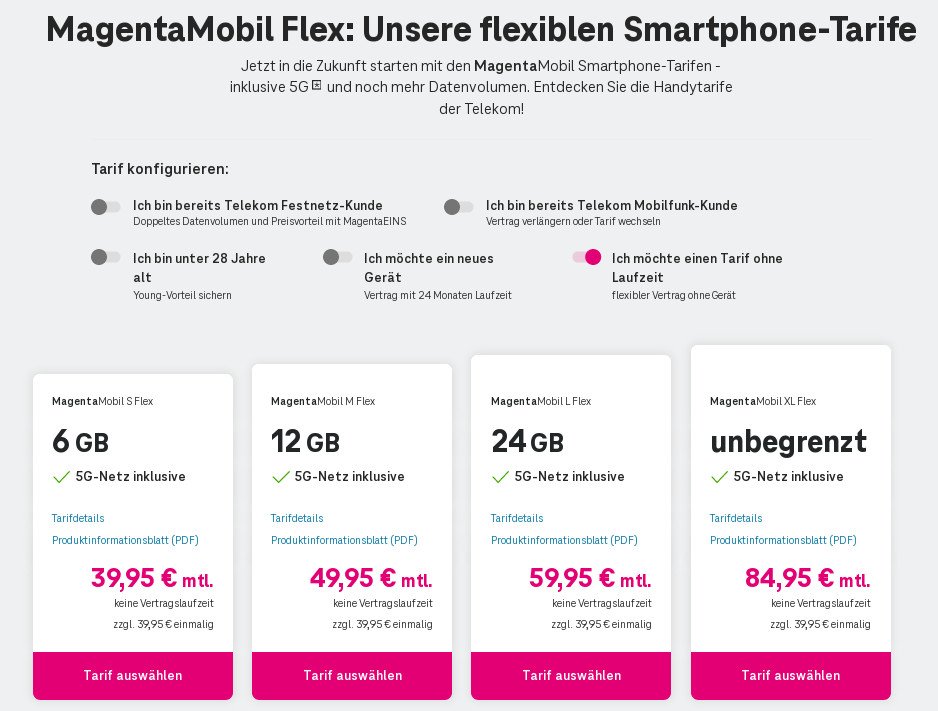The height and width of the screenshot is (711, 938).
Task: Toggle the new device option switch
Action: 337,257
